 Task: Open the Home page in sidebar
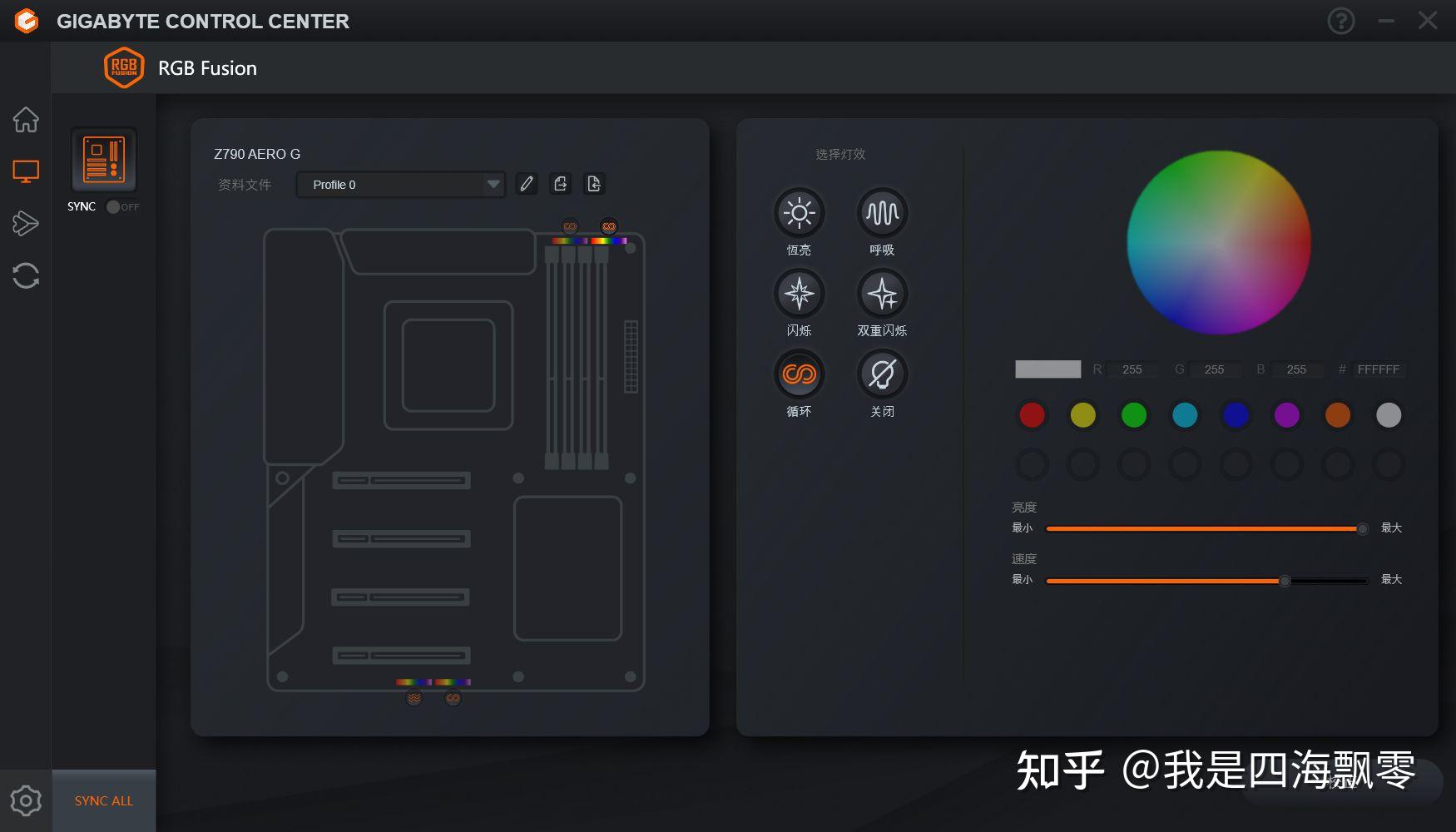tap(26, 120)
